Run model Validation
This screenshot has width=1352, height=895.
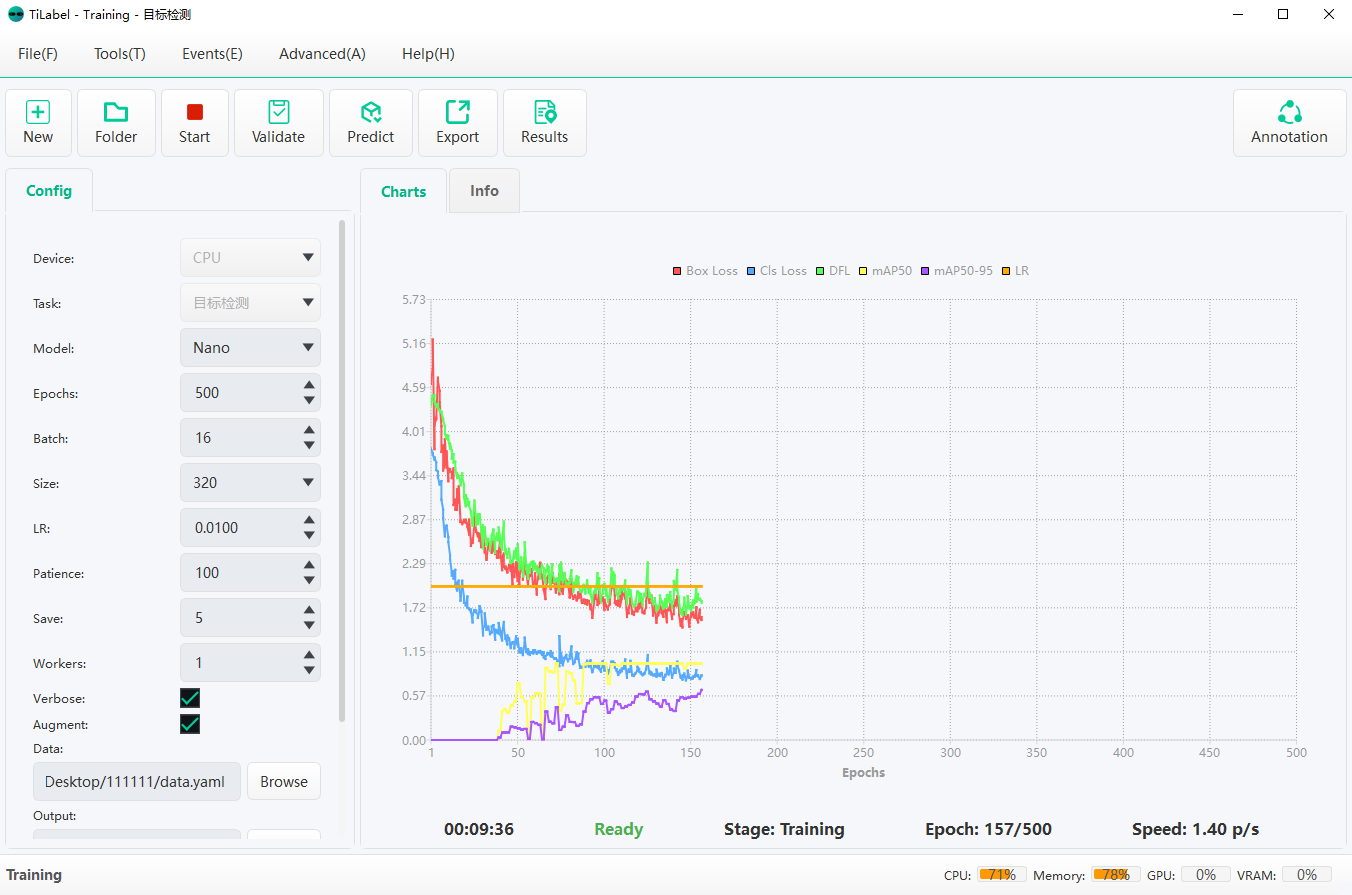(278, 122)
